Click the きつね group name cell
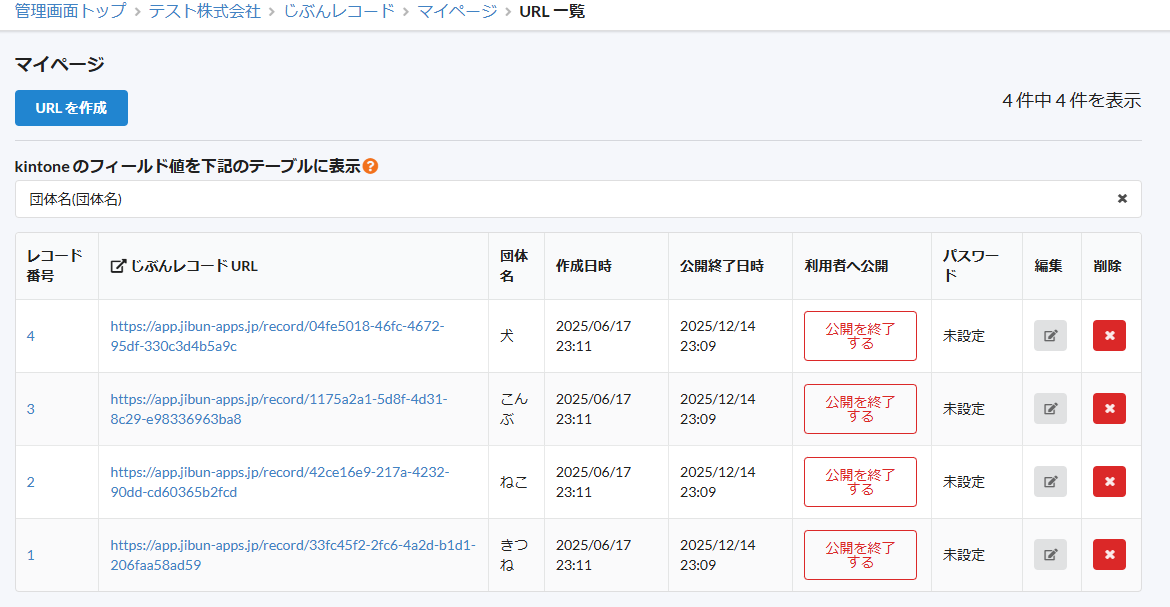This screenshot has height=607, width=1170. pos(514,555)
